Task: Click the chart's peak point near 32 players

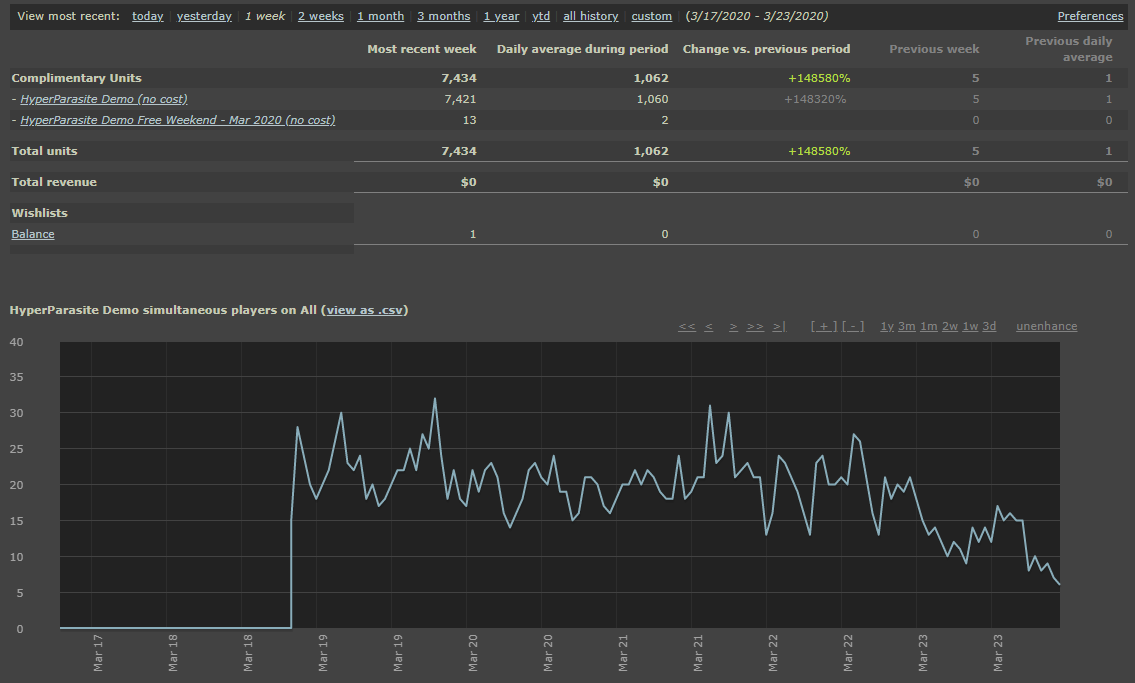Action: tap(435, 399)
